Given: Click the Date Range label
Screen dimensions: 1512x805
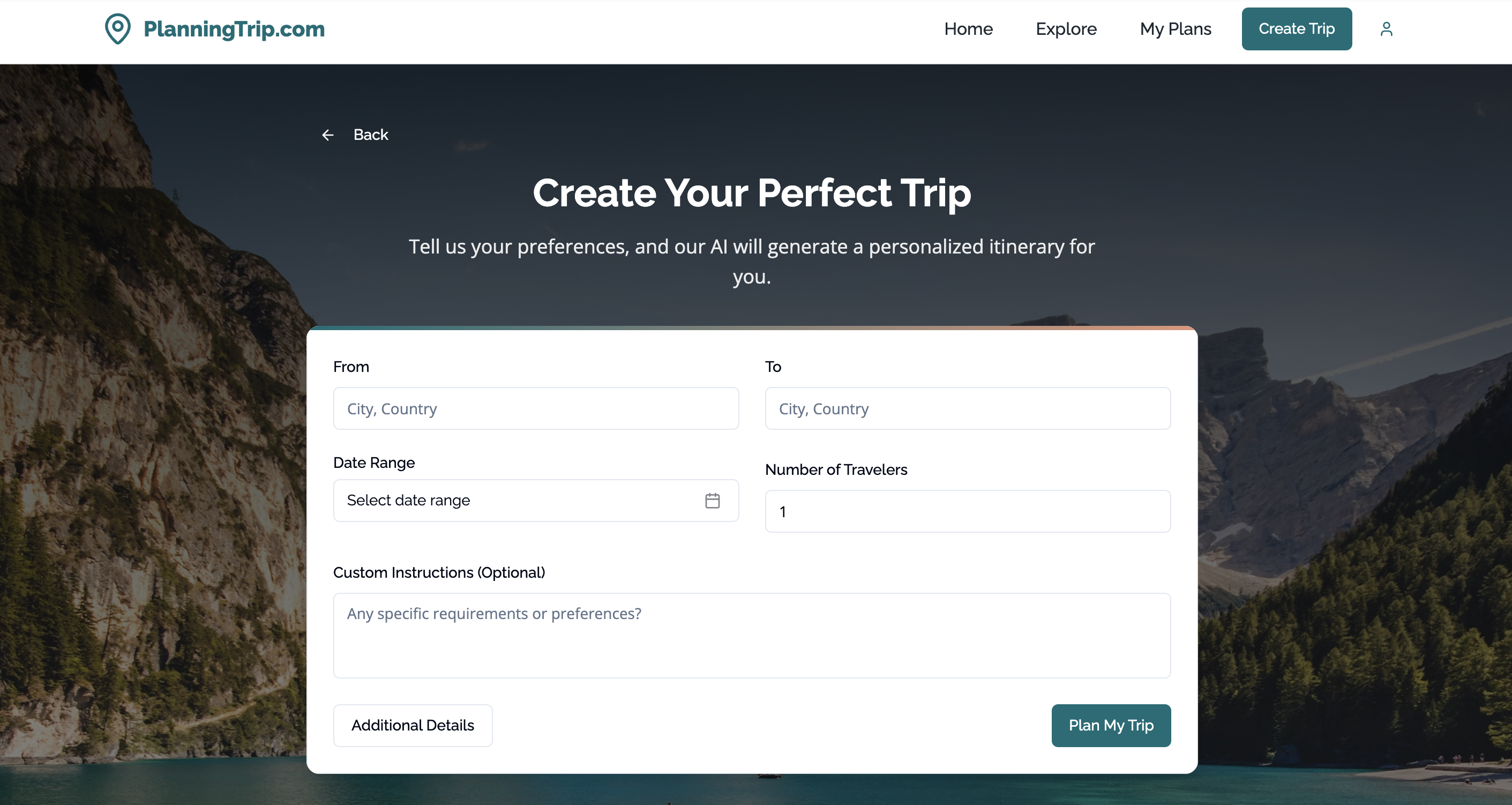Looking at the screenshot, I should click(374, 463).
